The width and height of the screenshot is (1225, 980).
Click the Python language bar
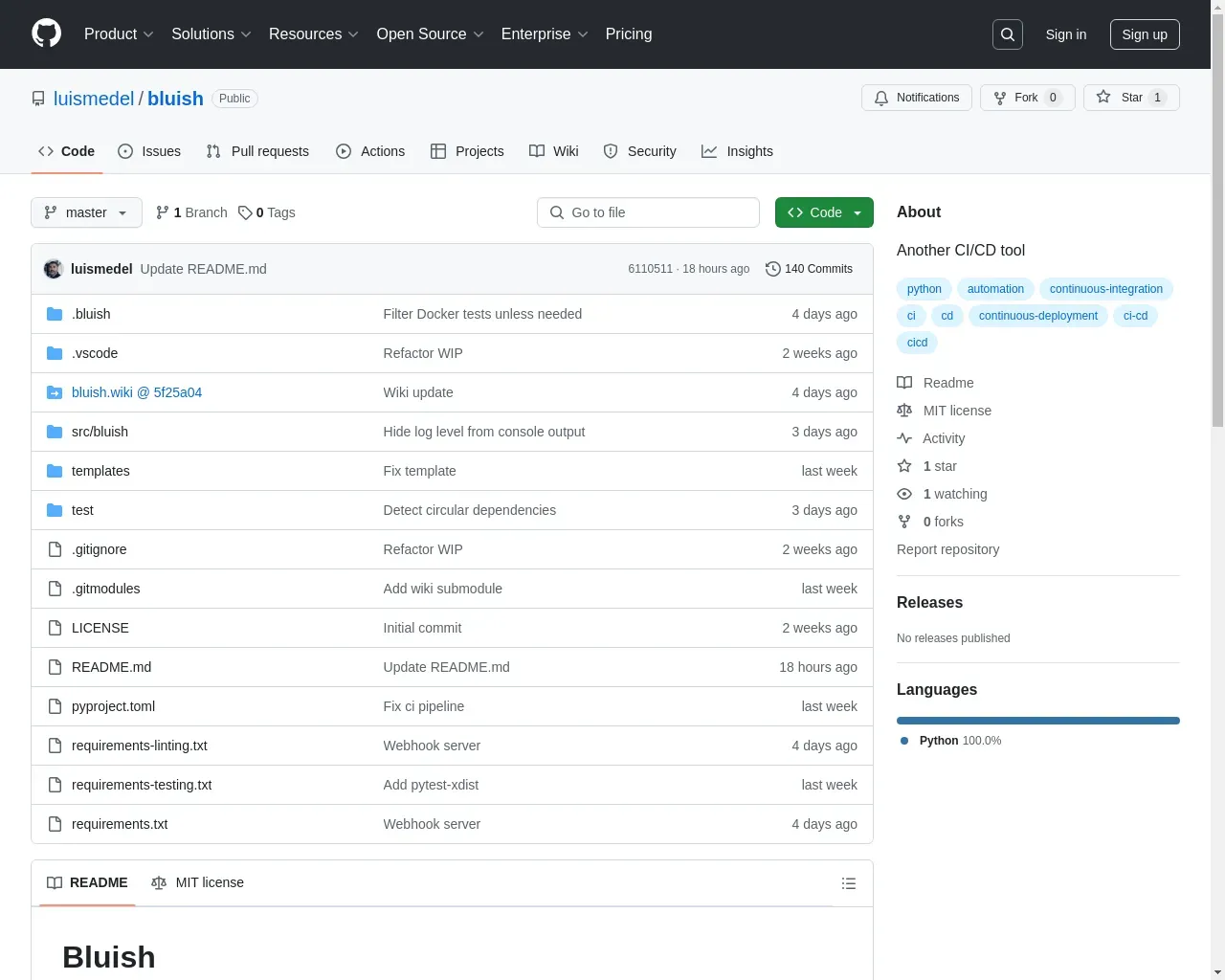click(x=1038, y=721)
